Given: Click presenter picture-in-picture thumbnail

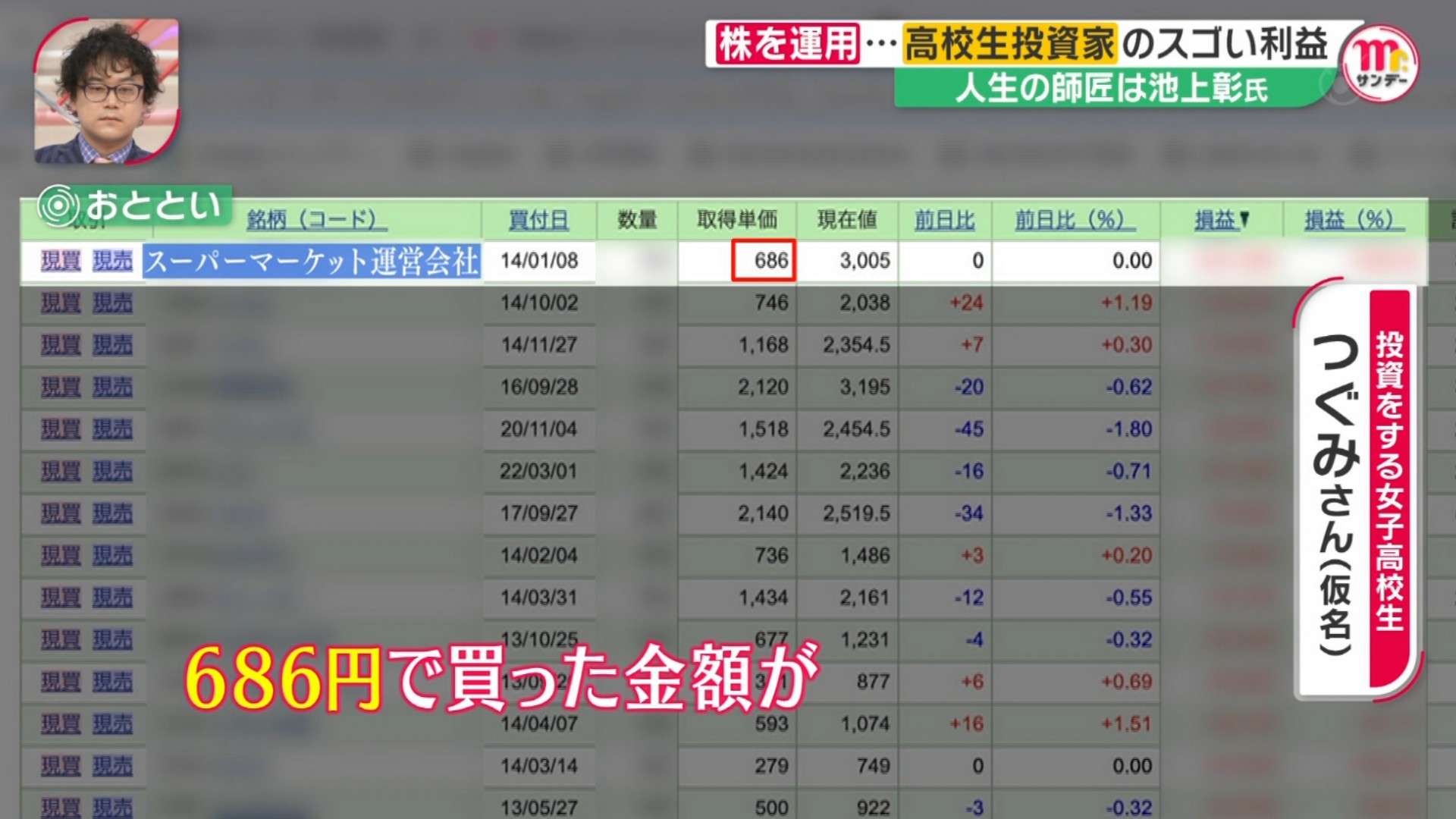Looking at the screenshot, I should (x=106, y=91).
